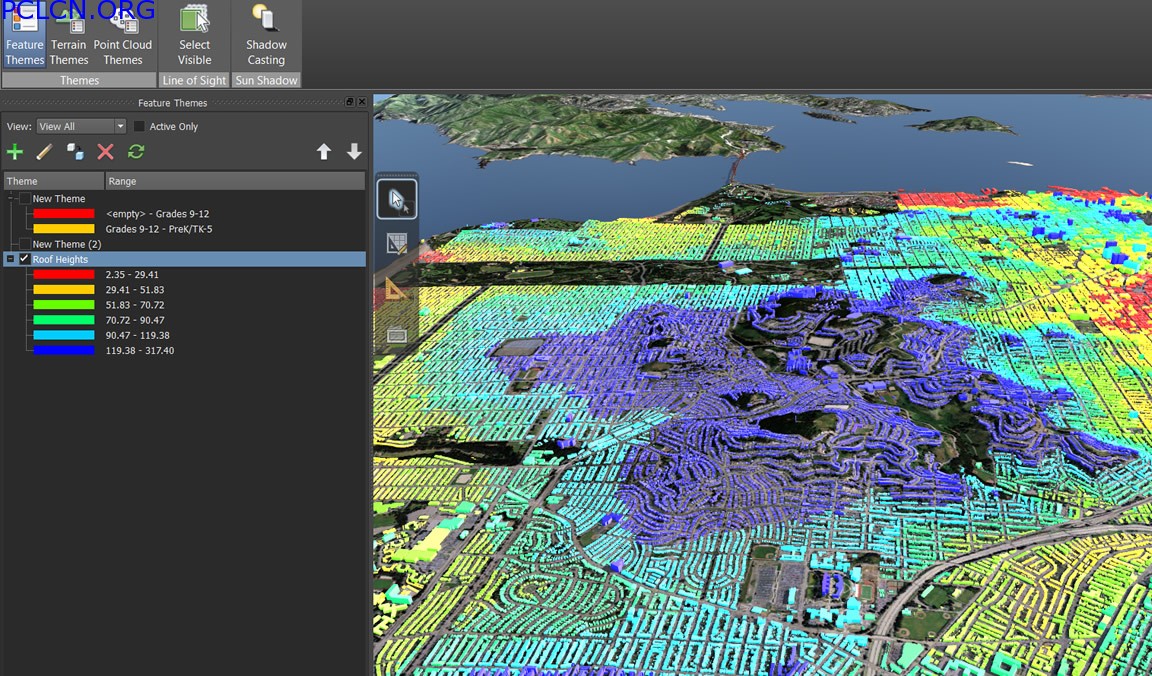
Task: Click the lime swatch for 51.83 - 70.72
Action: point(64,305)
